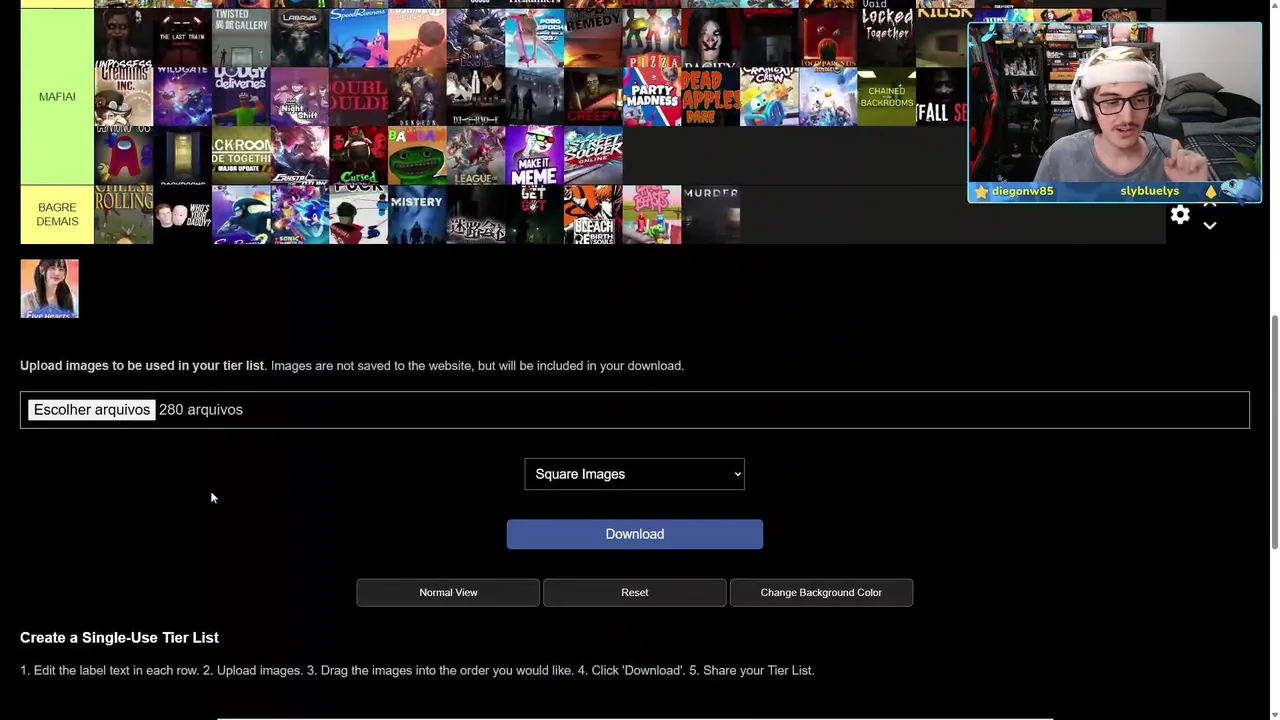The width and height of the screenshot is (1280, 720).
Task: Select the MAFIA! tier label
Action: pyautogui.click(x=57, y=96)
